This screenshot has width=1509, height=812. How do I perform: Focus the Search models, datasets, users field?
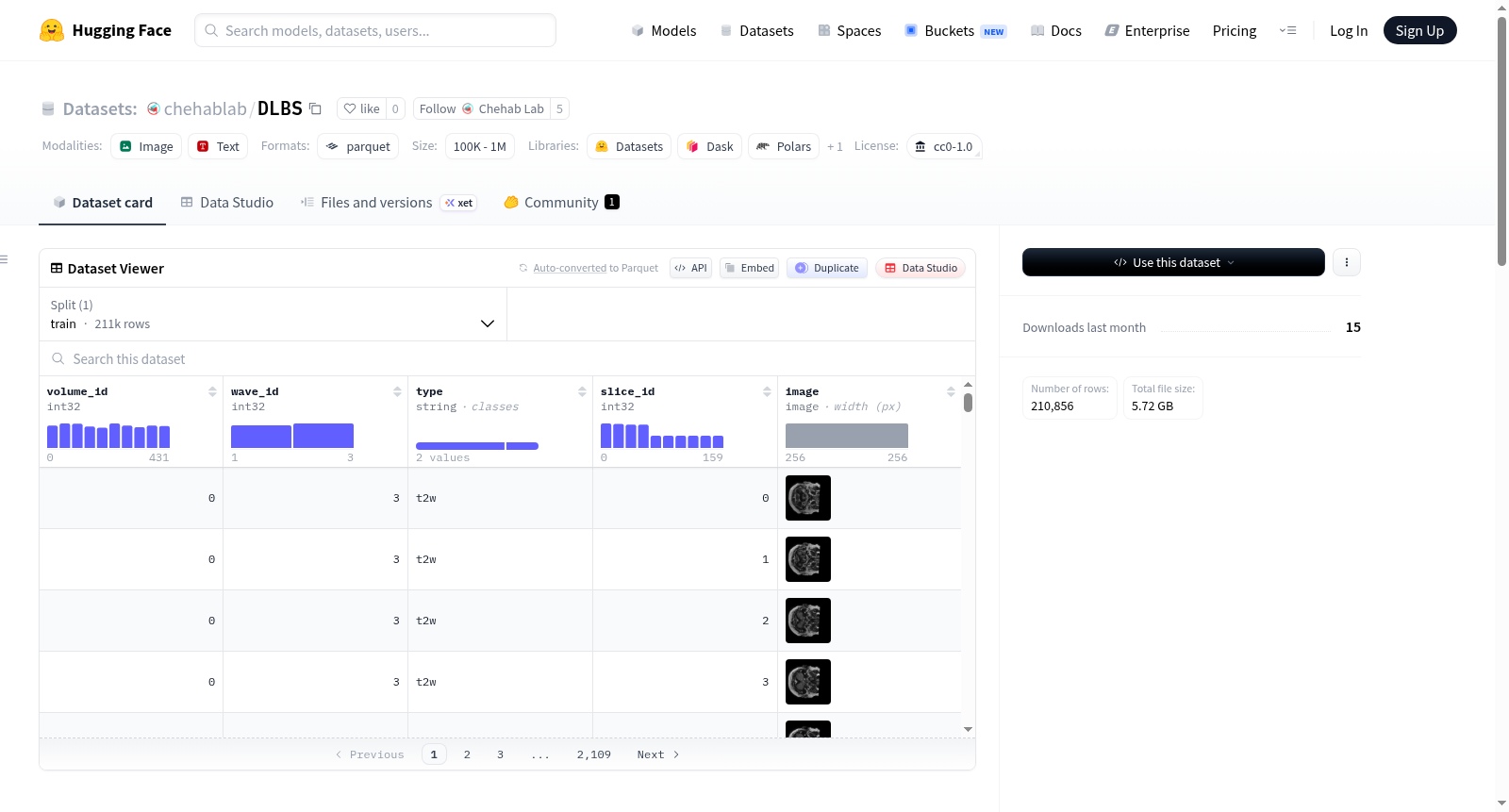375,30
